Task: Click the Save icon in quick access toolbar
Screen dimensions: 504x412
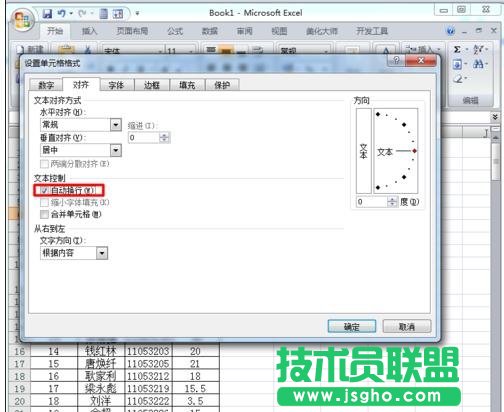Action: tap(47, 13)
